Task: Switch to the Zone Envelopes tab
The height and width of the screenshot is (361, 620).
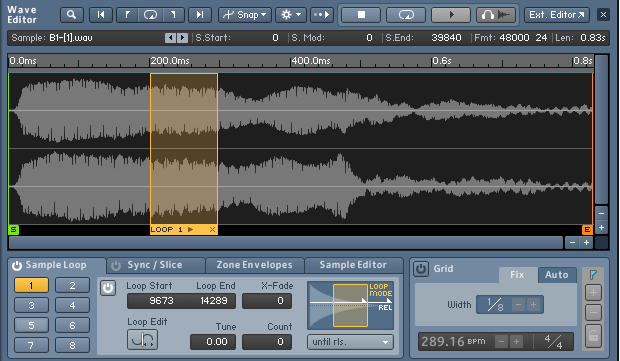Action: (x=255, y=265)
